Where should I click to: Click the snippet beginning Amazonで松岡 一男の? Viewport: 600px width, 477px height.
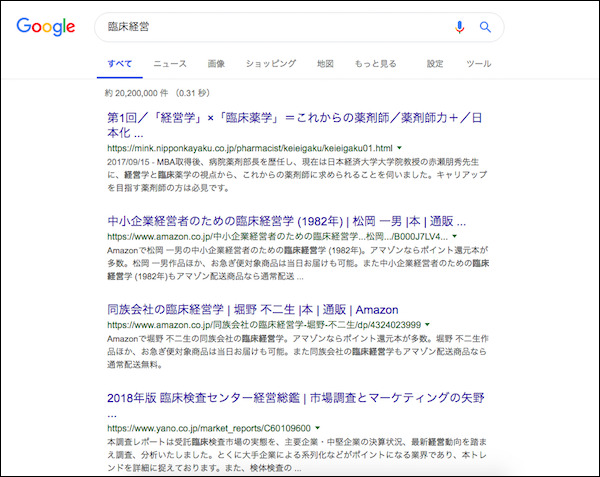298,263
